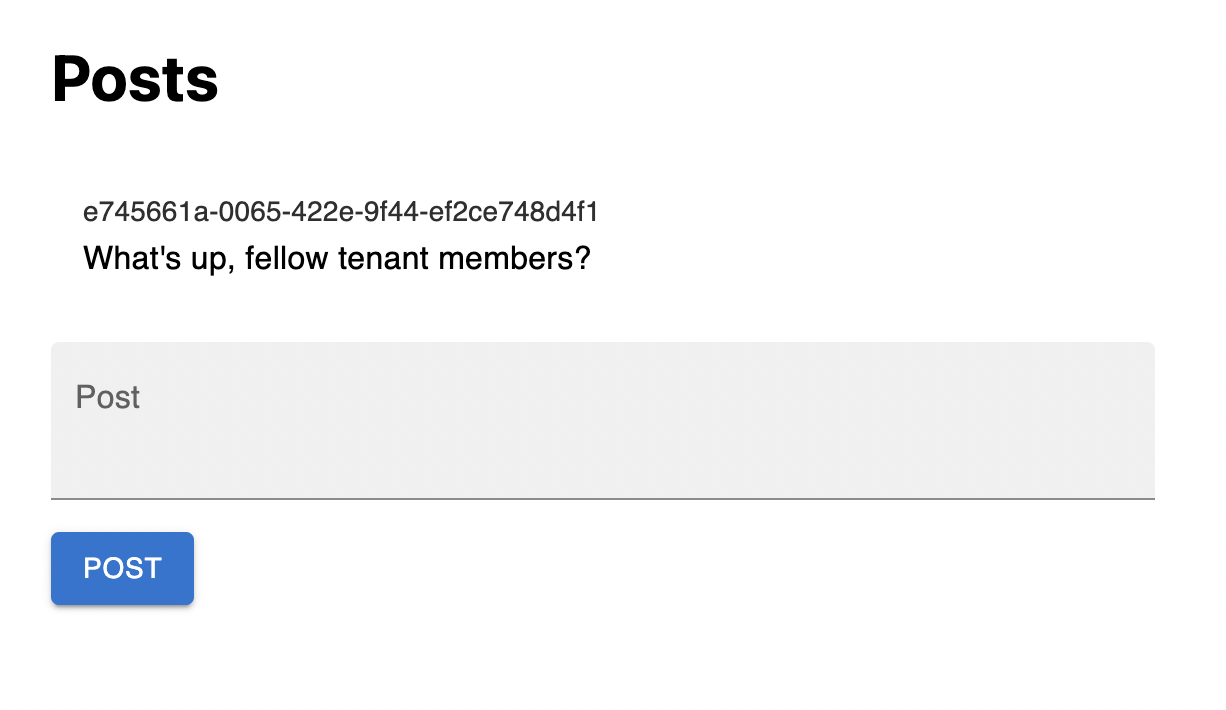The width and height of the screenshot is (1226, 710).
Task: Click the white POST label on the button
Action: pos(122,568)
